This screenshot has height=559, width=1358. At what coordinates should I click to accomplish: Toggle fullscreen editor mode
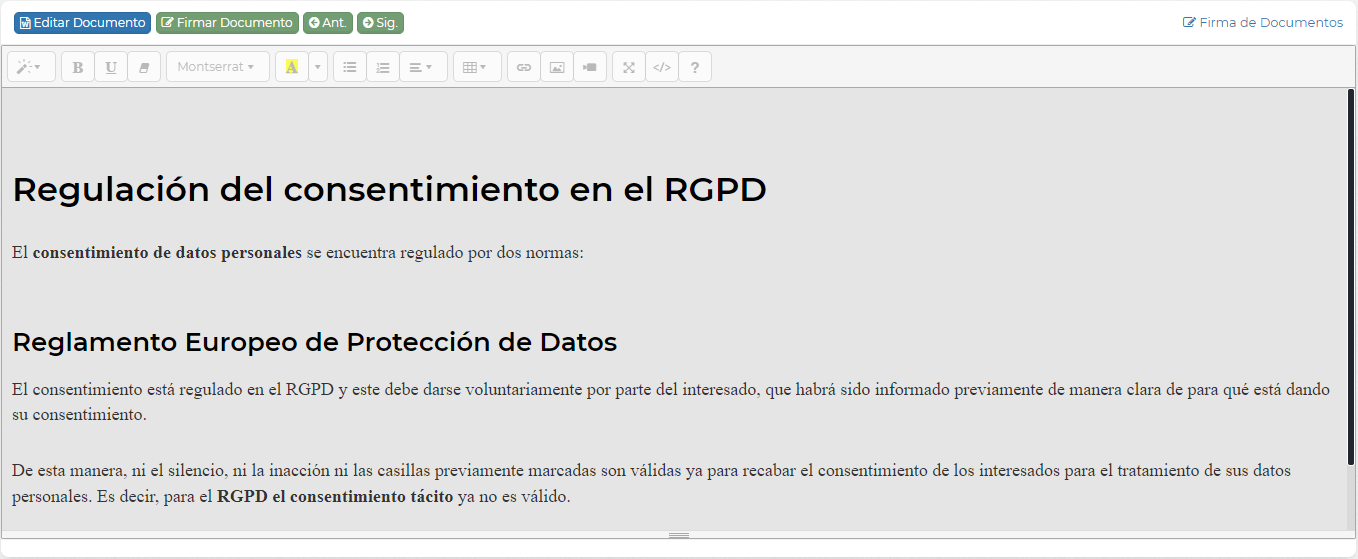point(628,67)
